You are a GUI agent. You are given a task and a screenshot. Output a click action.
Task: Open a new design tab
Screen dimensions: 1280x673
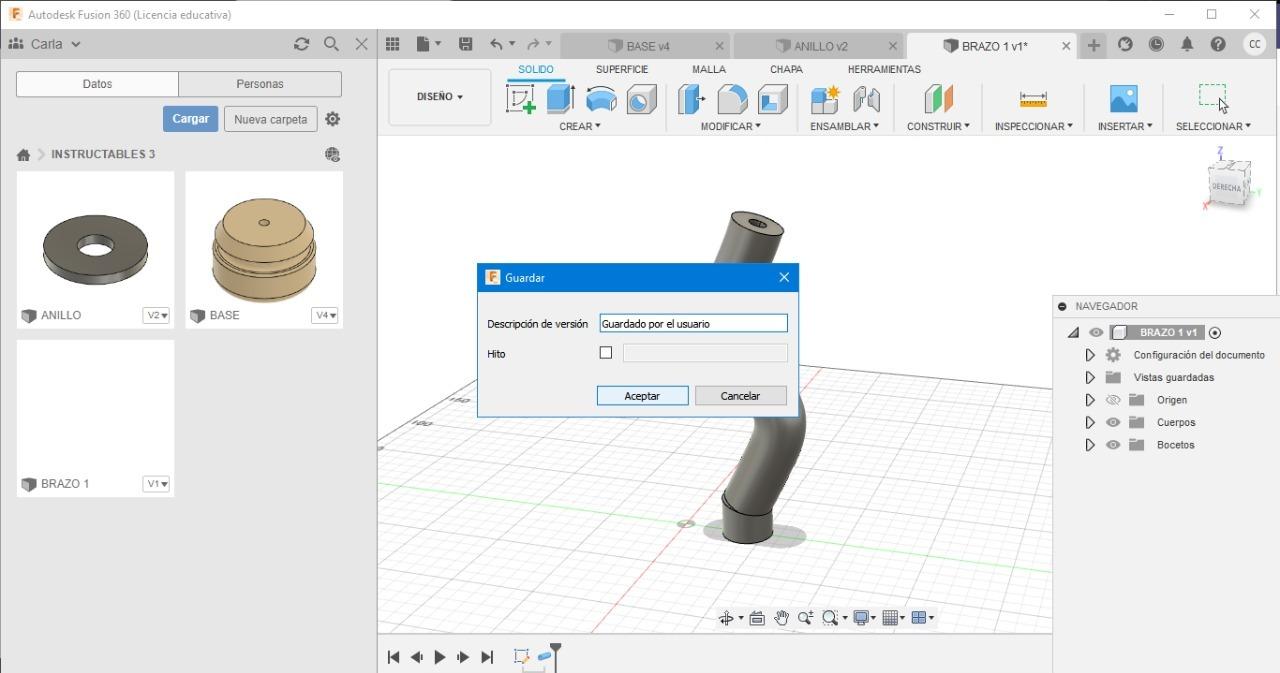(1094, 45)
